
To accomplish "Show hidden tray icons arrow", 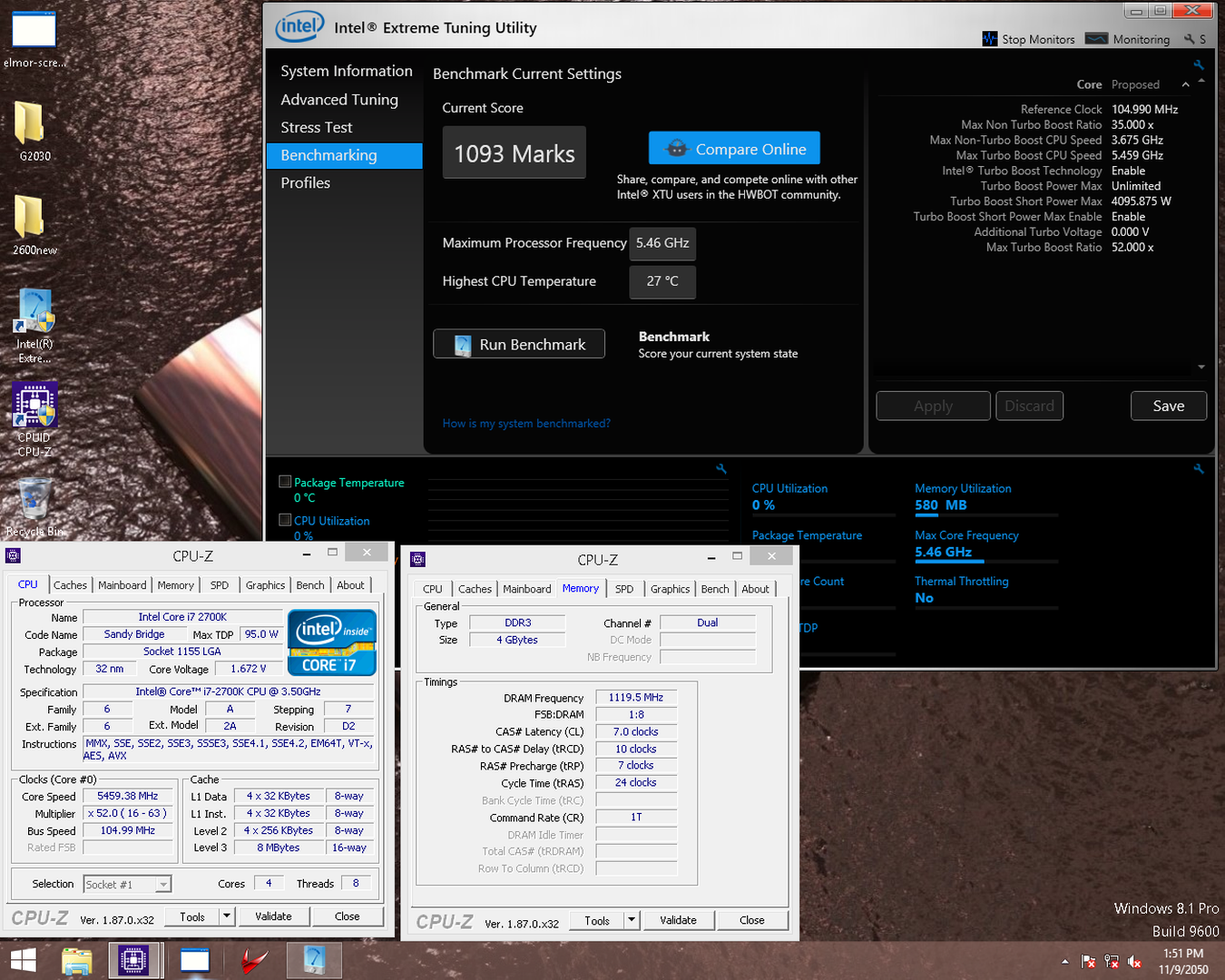I will pyautogui.click(x=1064, y=962).
